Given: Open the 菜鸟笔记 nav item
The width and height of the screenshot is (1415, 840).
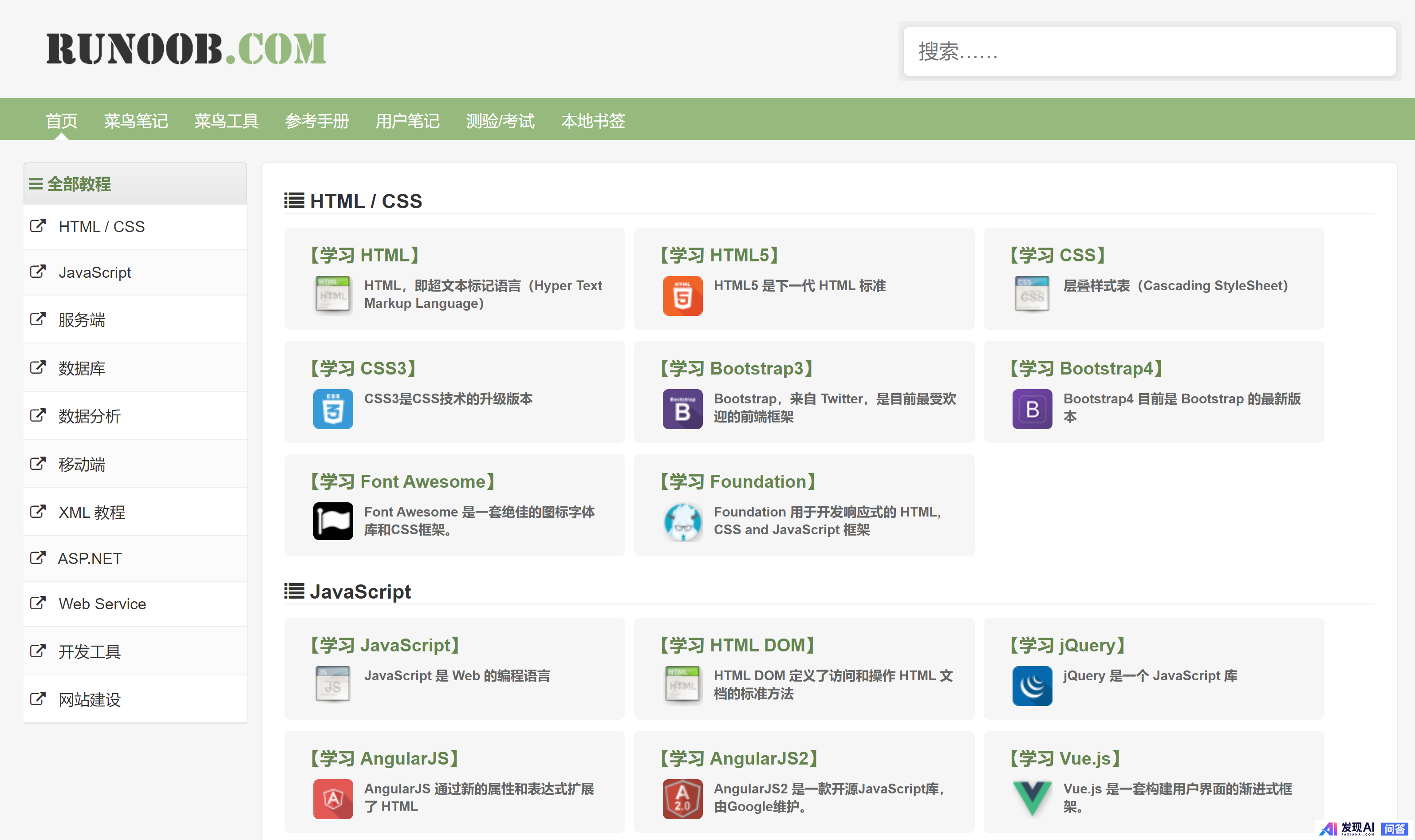Looking at the screenshot, I should (136, 121).
